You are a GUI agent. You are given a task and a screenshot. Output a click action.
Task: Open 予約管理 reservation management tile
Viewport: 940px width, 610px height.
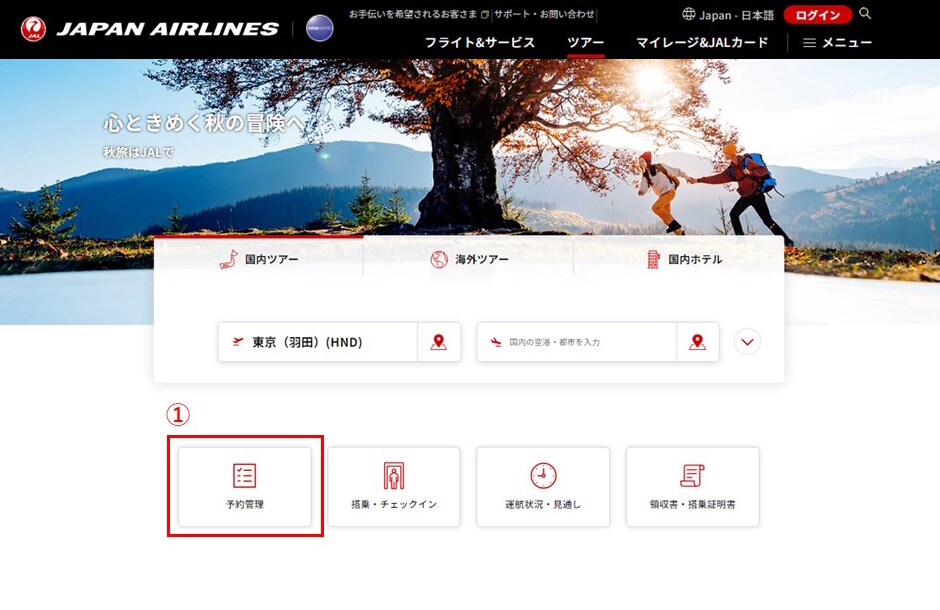point(245,486)
